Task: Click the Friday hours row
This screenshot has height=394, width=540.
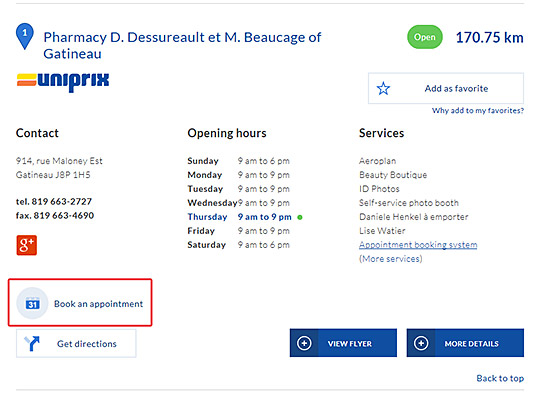Action: 238,231
